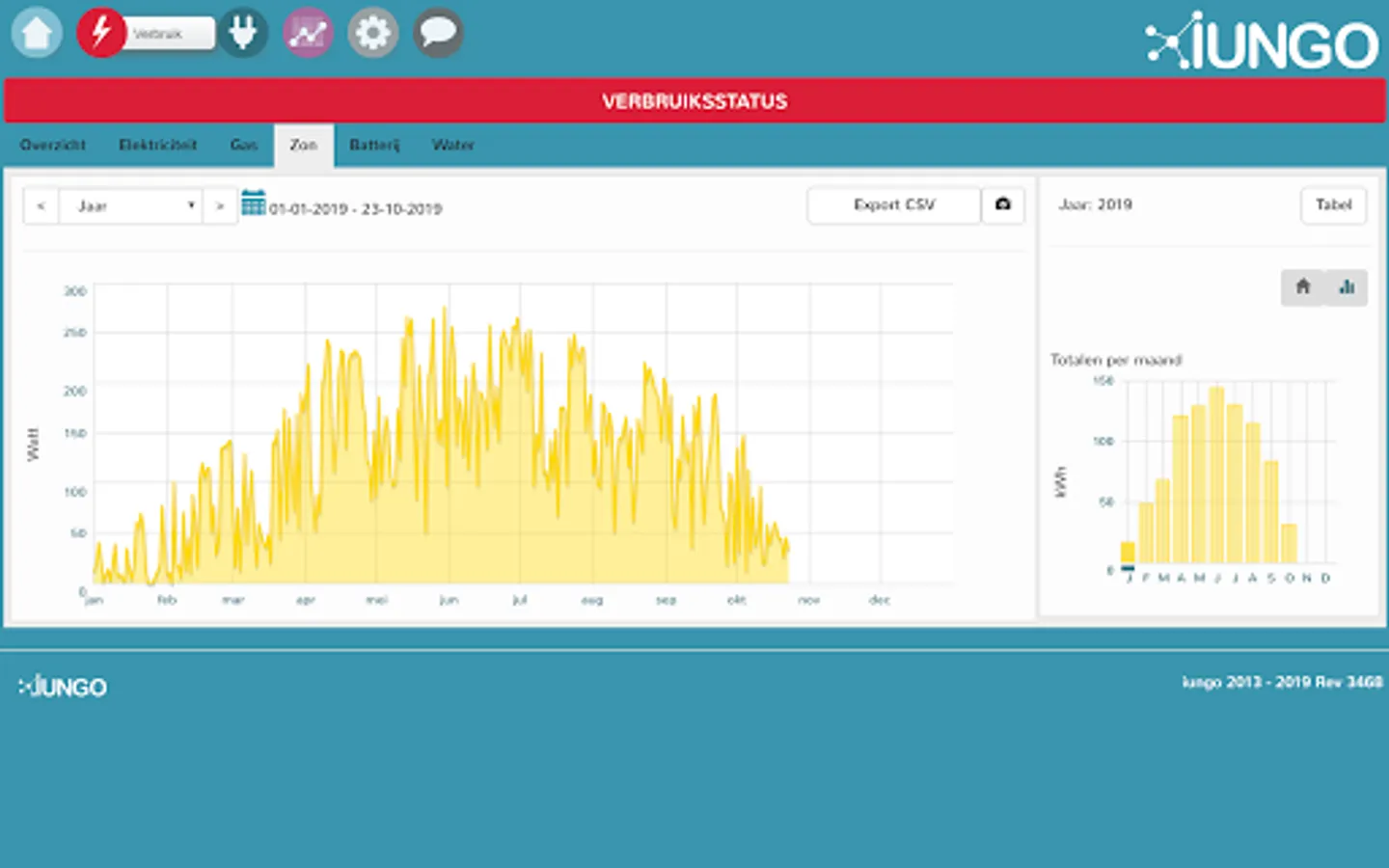Open the calendar date picker icon
The width and height of the screenshot is (1389, 868).
pyautogui.click(x=253, y=203)
